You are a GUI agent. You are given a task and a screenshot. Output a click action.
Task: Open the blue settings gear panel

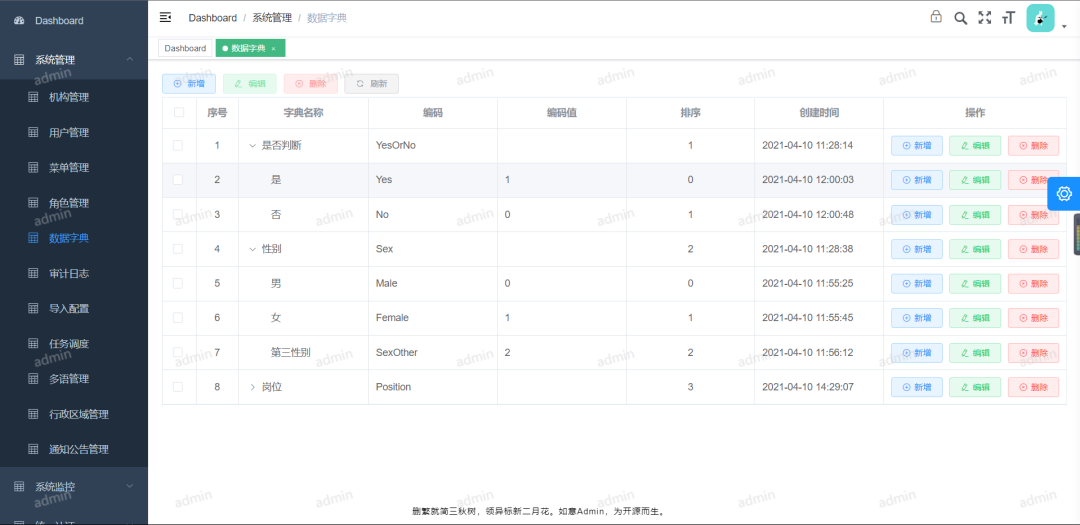tap(1063, 193)
